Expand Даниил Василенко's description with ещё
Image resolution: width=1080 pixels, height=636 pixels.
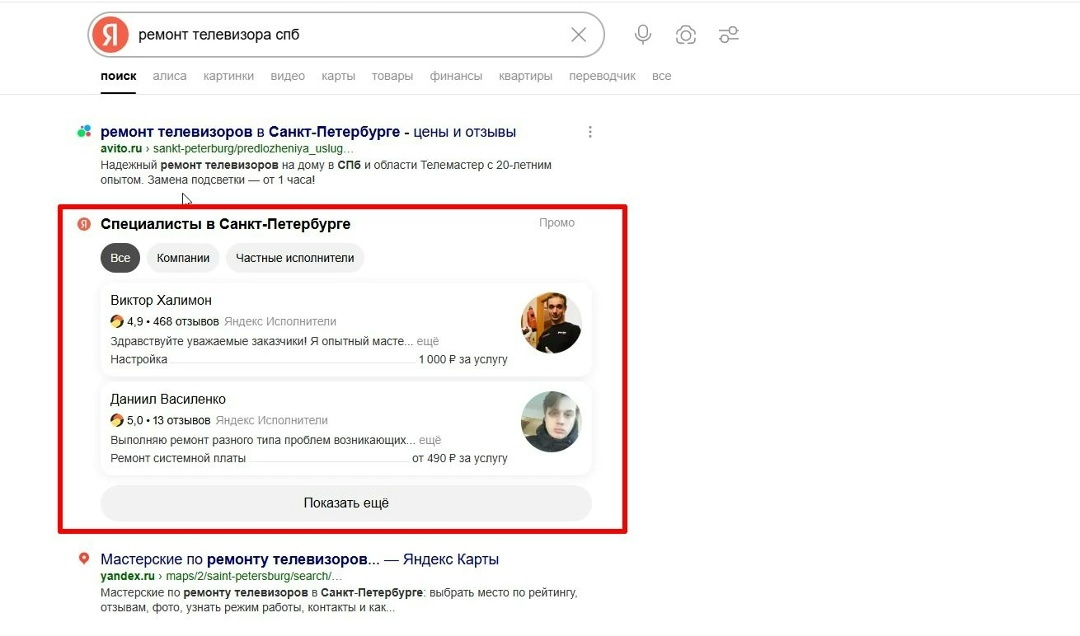[430, 440]
